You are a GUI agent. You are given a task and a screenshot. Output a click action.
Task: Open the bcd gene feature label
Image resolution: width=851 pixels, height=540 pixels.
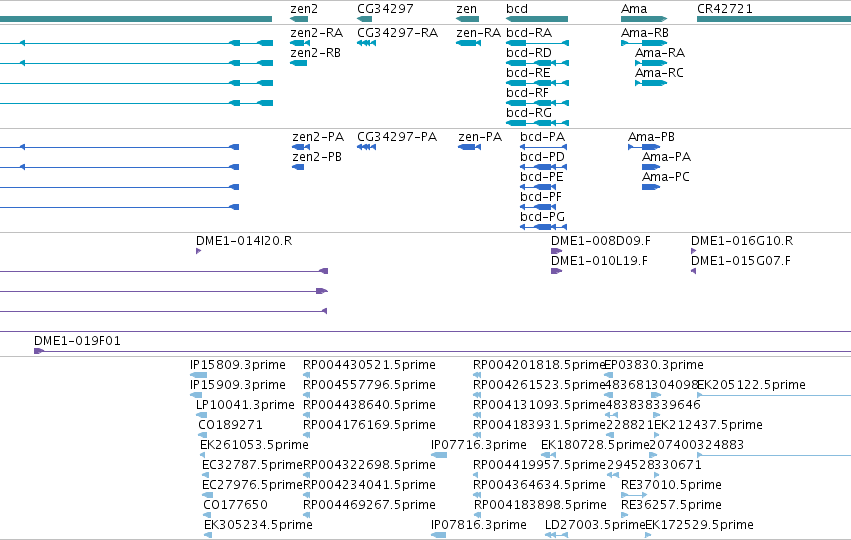[x=517, y=9]
